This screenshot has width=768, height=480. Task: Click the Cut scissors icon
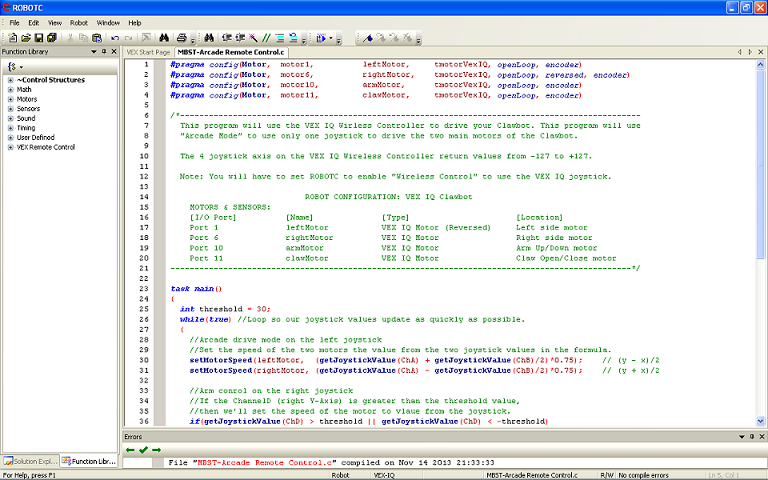coord(70,38)
